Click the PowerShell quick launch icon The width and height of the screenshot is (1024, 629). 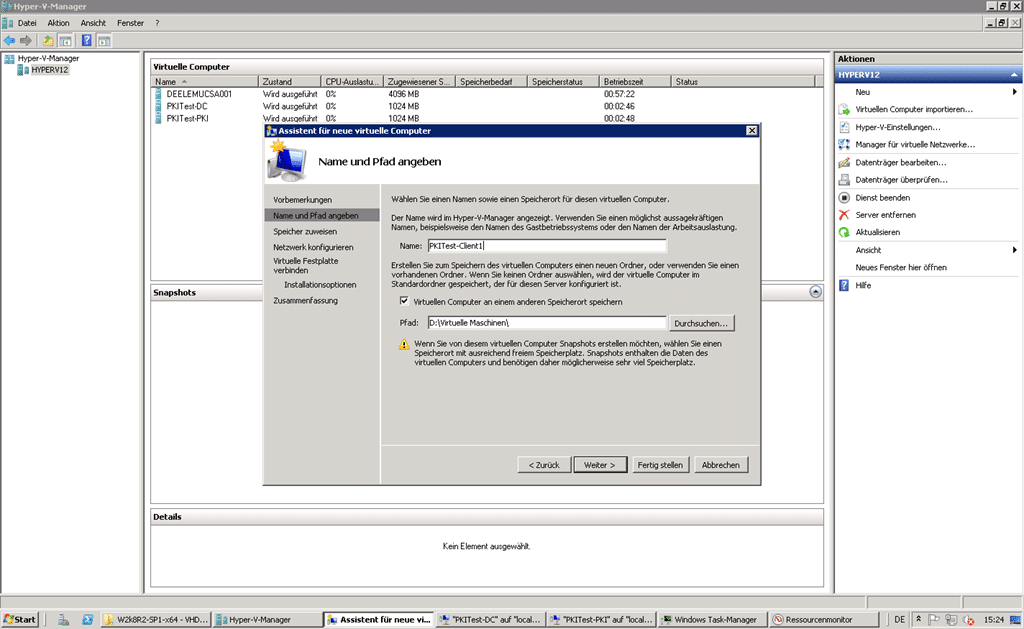click(x=88, y=620)
